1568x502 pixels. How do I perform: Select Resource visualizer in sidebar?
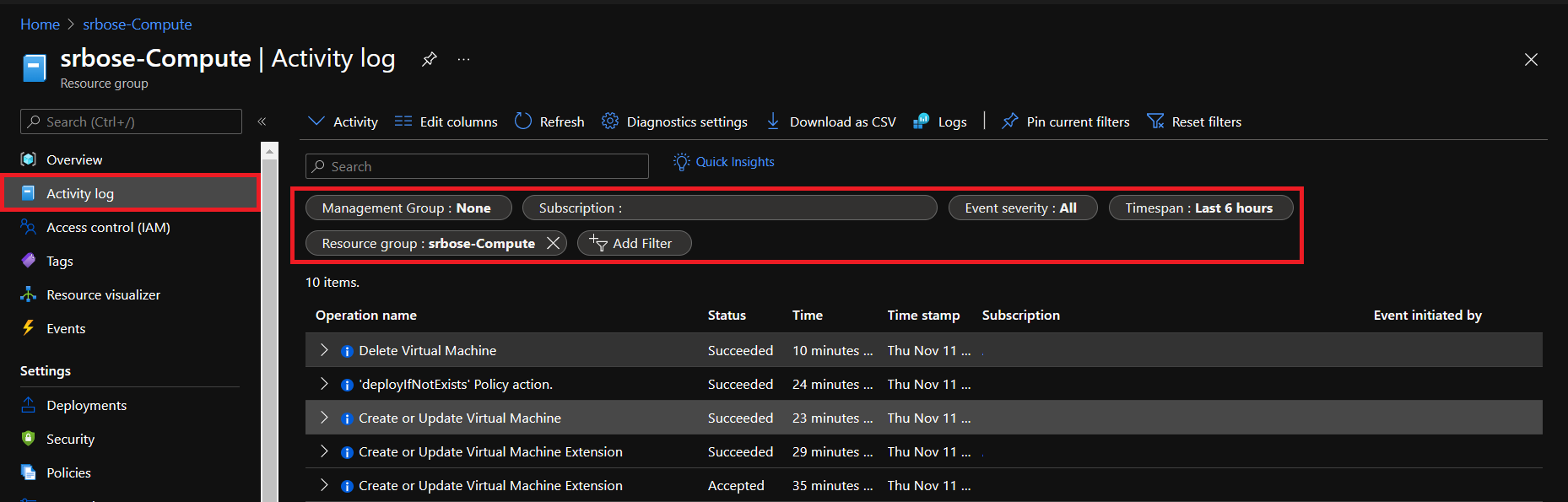coord(103,294)
